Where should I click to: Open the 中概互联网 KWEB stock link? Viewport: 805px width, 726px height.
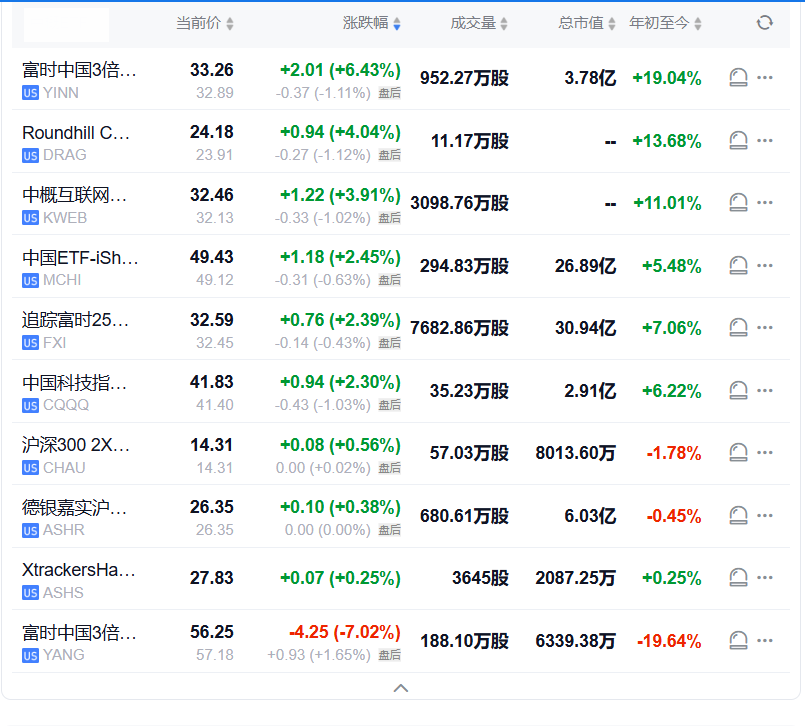click(x=74, y=205)
